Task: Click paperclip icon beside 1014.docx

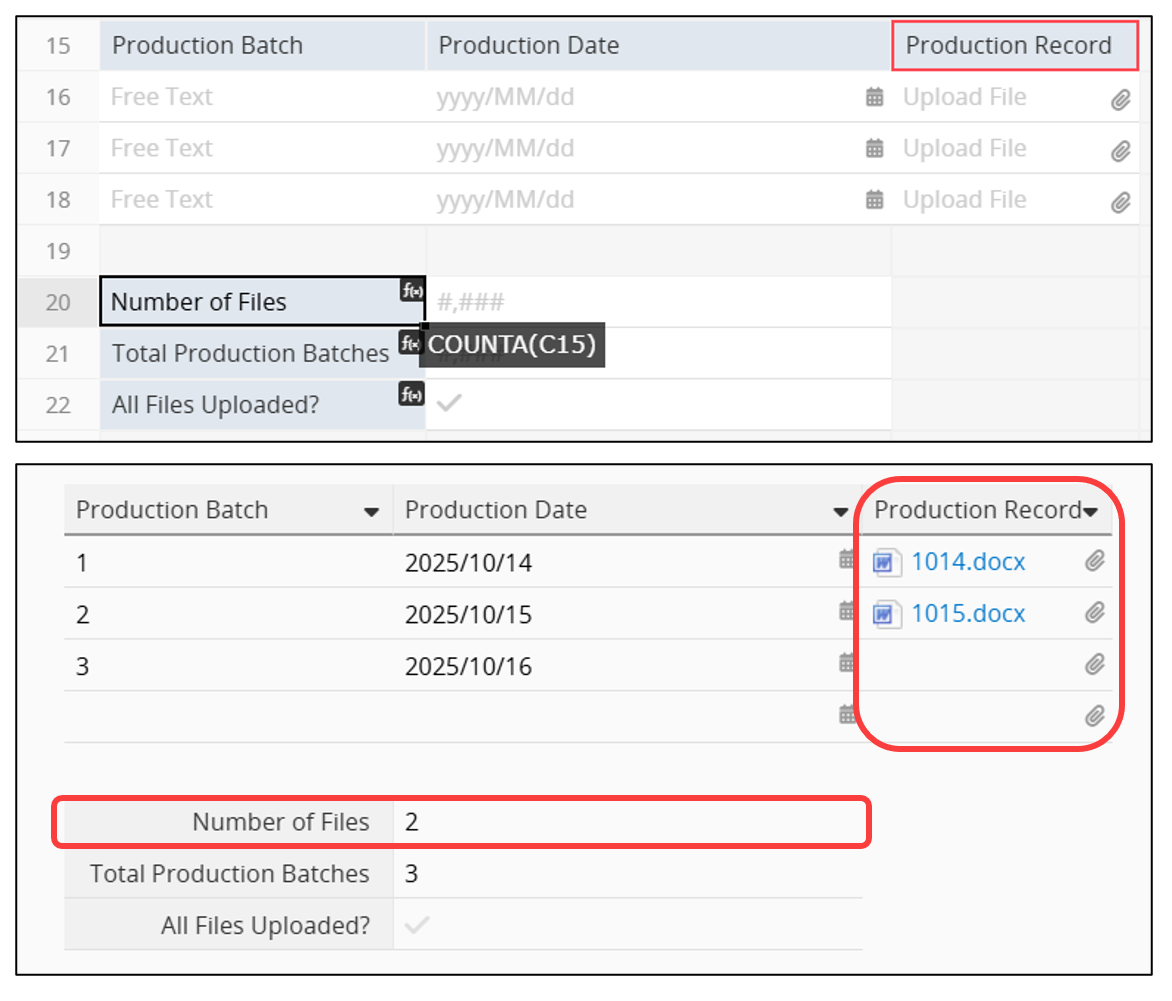Action: point(1095,561)
